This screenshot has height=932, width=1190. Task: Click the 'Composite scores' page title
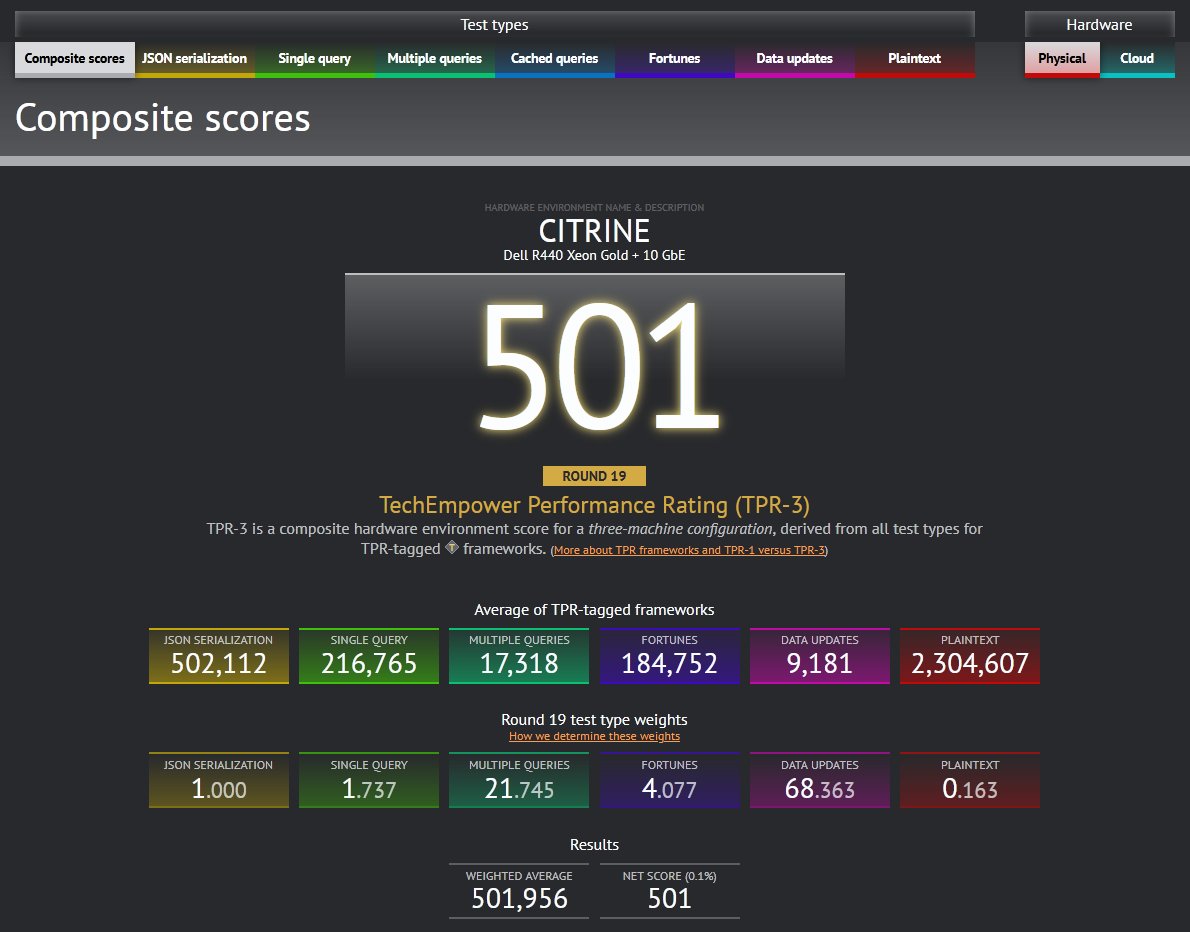click(162, 118)
